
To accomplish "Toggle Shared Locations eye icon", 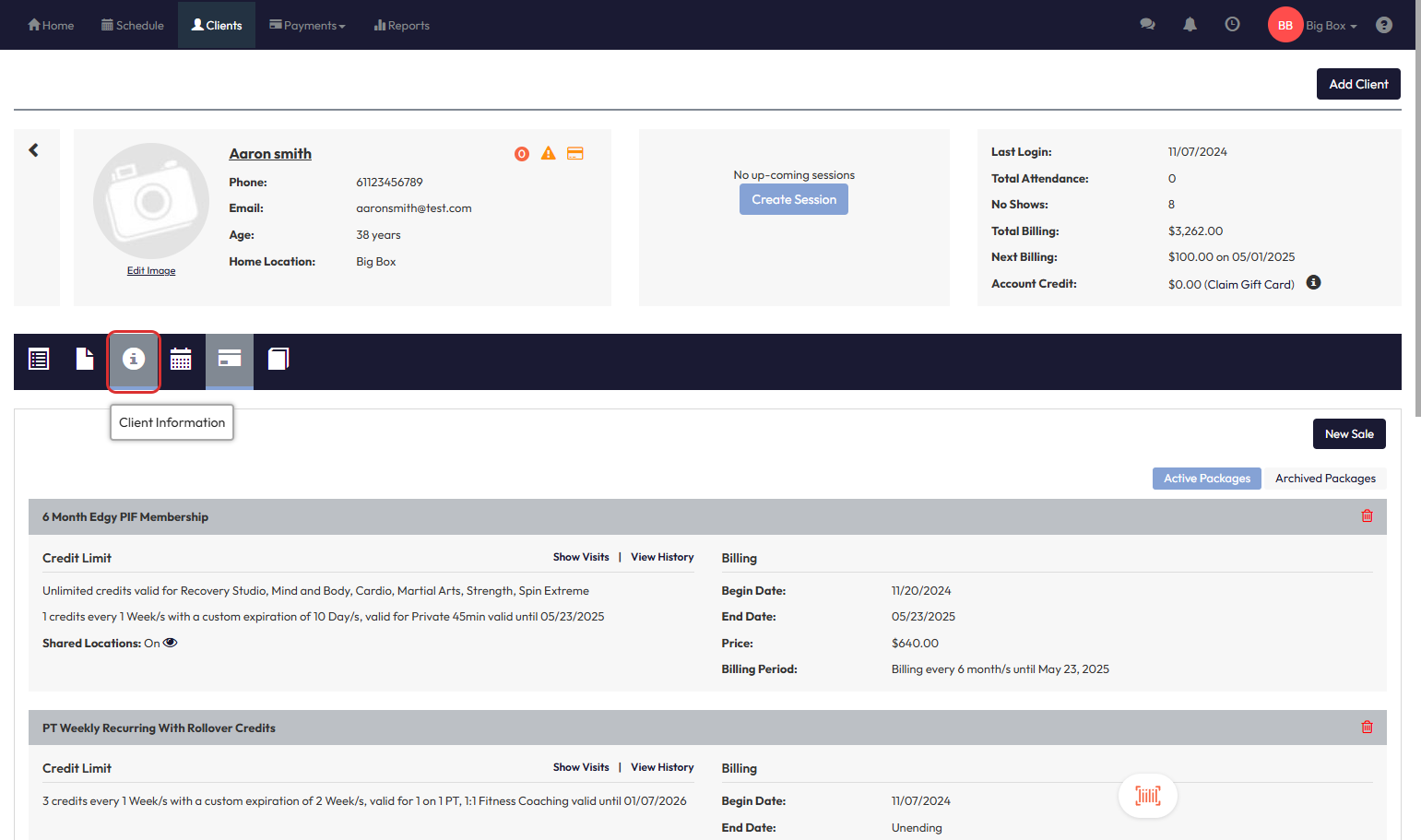I will point(171,643).
